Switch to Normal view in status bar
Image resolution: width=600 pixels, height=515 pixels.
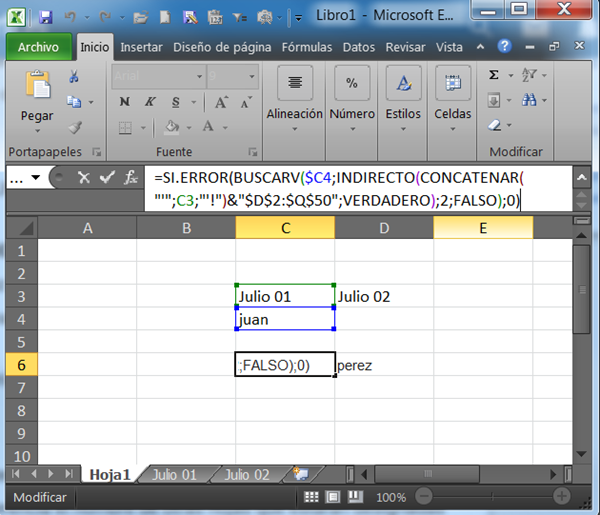point(311,497)
